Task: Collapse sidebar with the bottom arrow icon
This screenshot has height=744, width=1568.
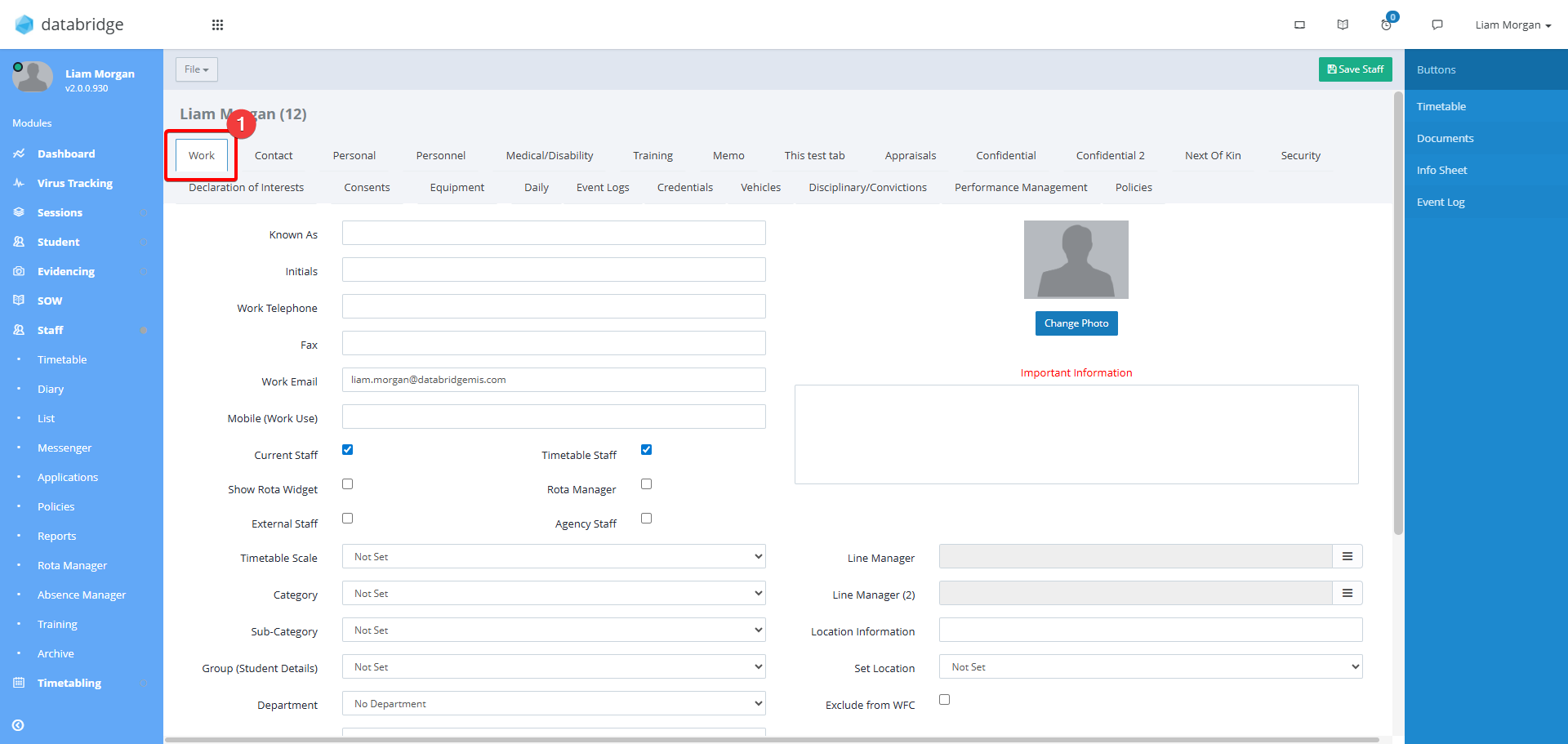Action: point(18,725)
